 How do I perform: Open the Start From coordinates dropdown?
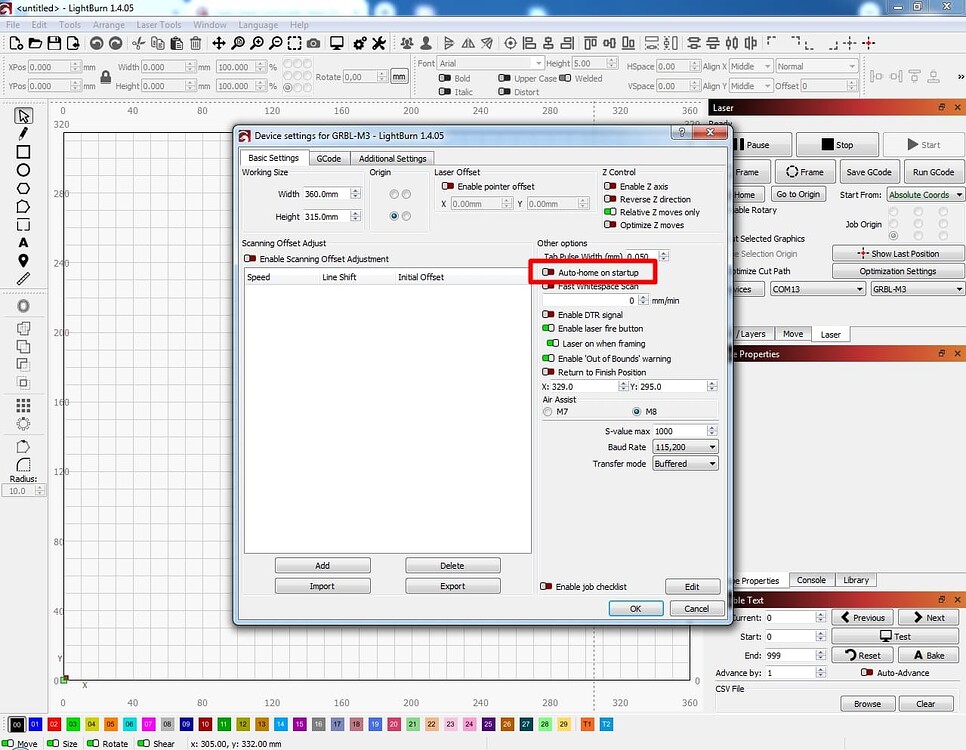click(x=924, y=194)
